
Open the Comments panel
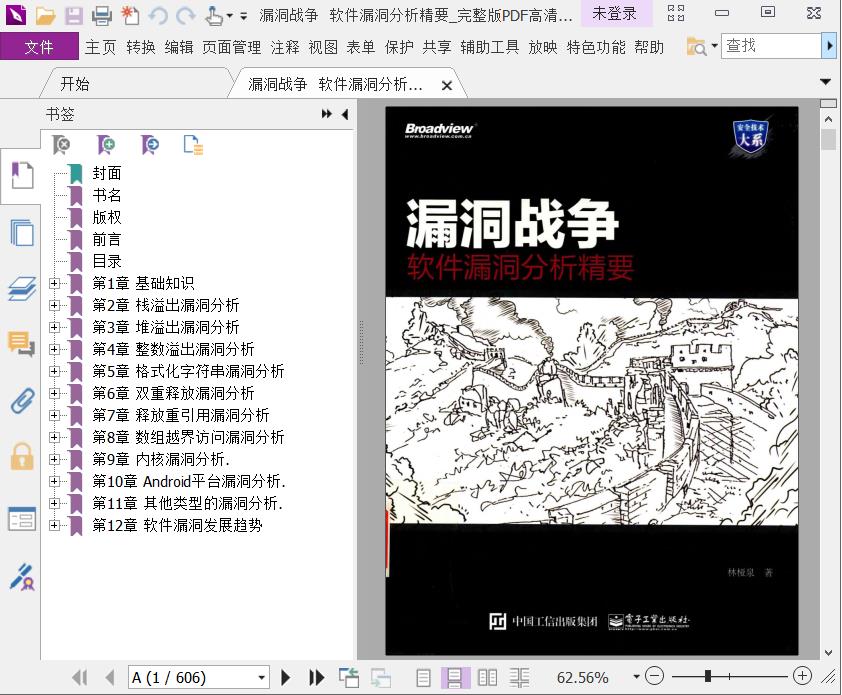tap(21, 344)
